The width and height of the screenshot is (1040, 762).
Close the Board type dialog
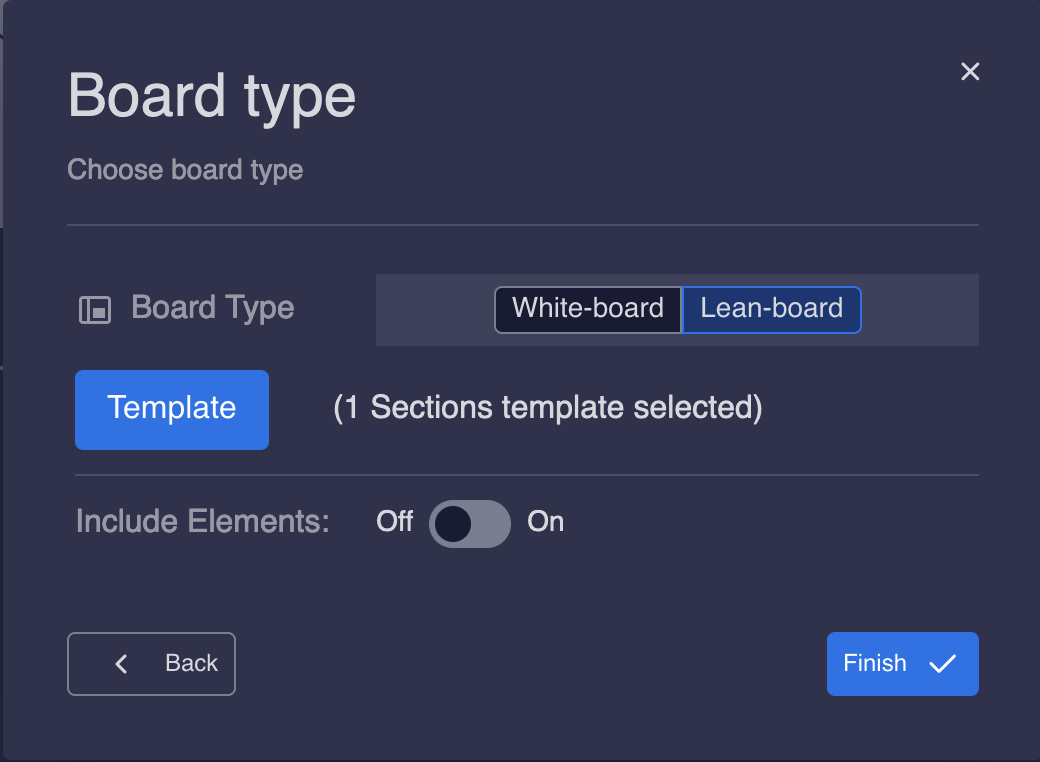pyautogui.click(x=969, y=72)
